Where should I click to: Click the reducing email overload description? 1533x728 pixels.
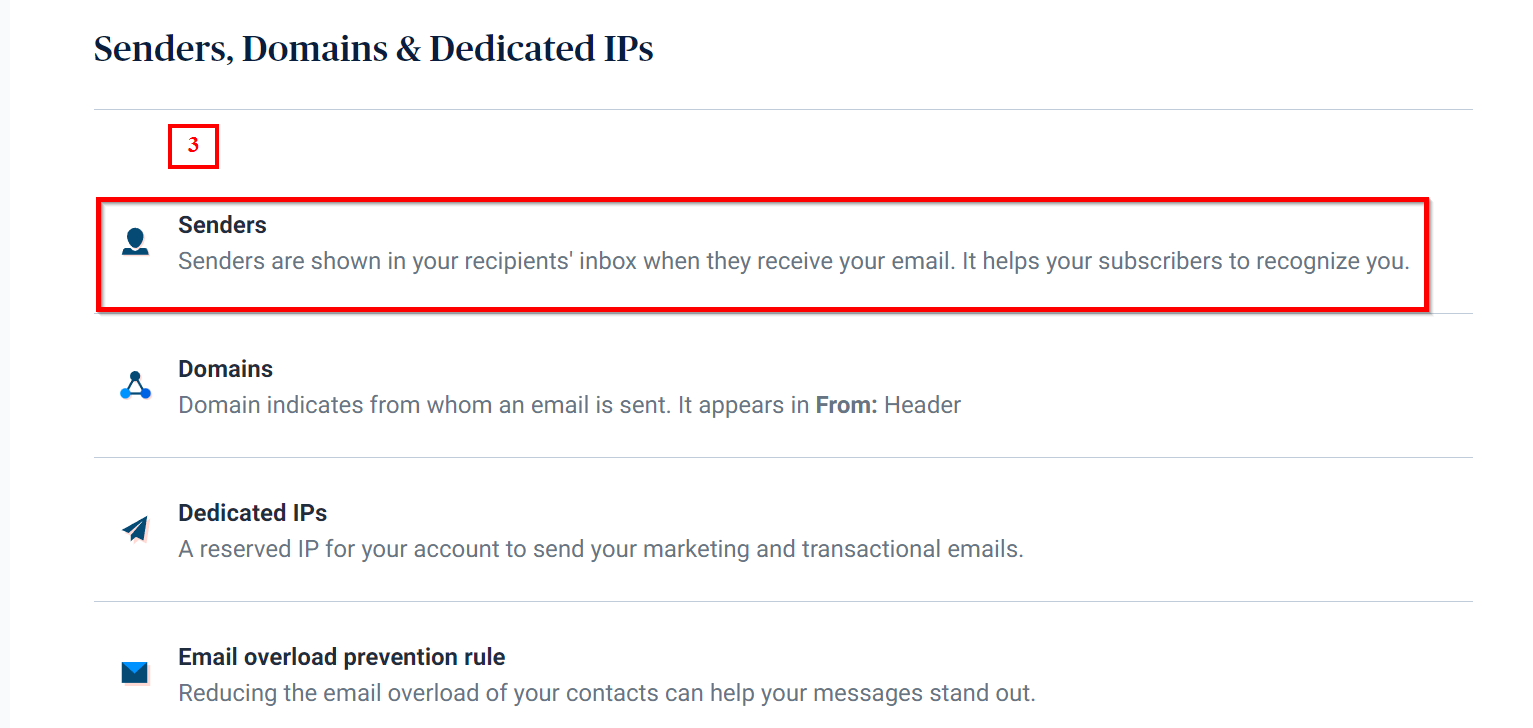click(606, 693)
